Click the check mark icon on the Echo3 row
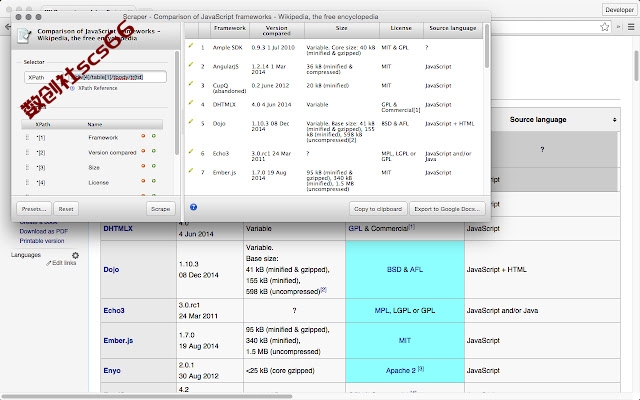The image size is (640, 400). pyautogui.click(x=191, y=151)
